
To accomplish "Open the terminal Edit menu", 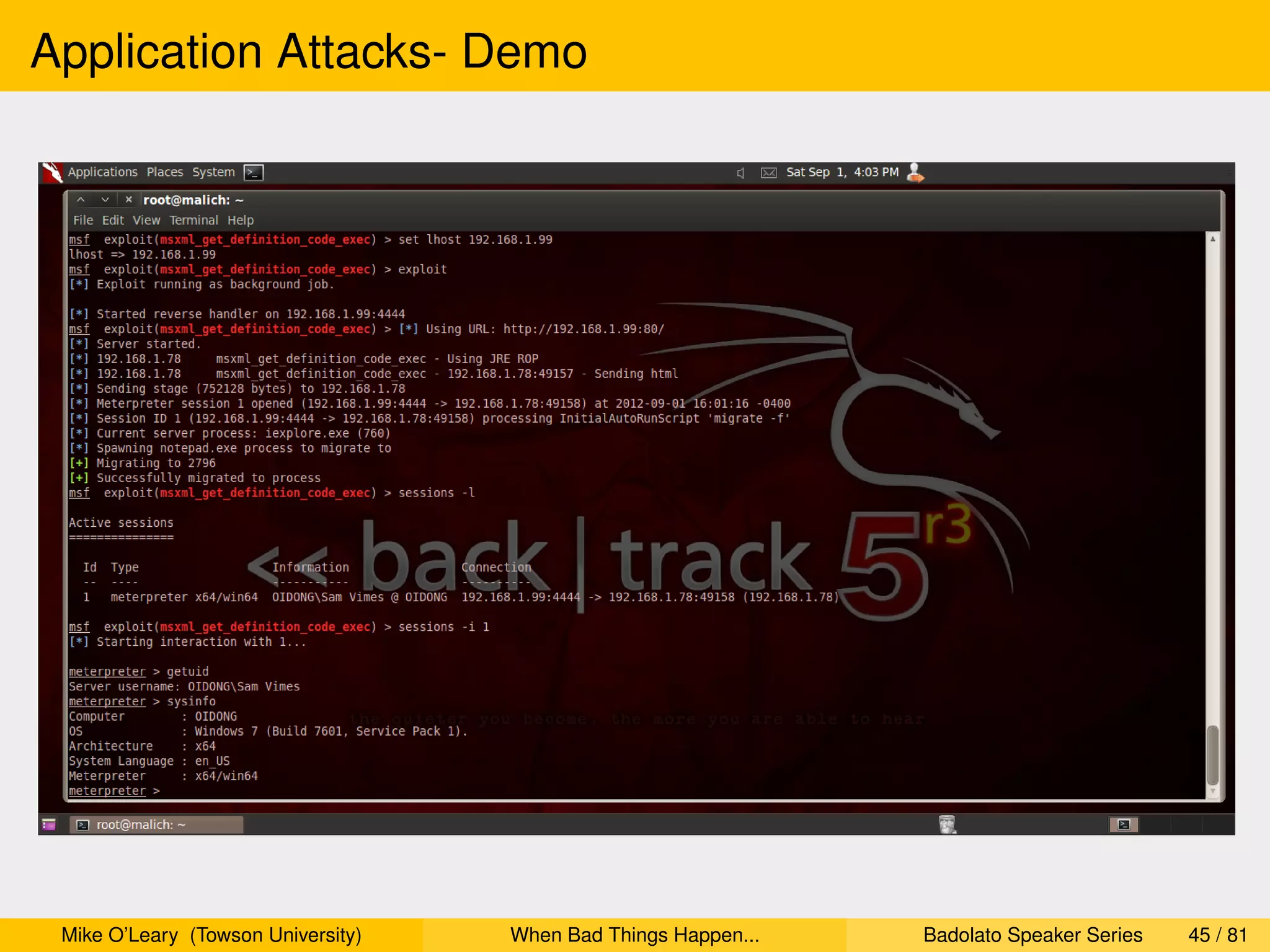I will tap(113, 220).
